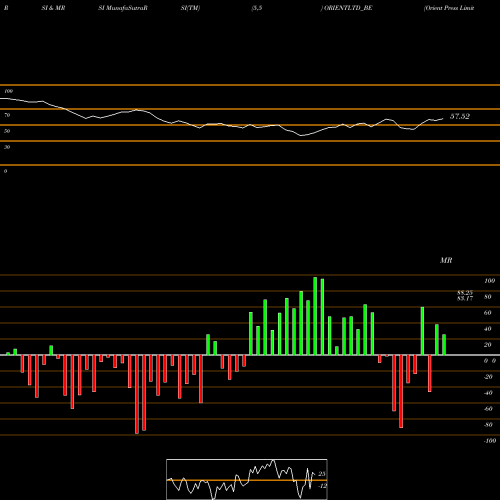Click the 'SI(TM)' header label
Image resolution: width=500 pixels, height=500 pixels.
tap(190, 8)
